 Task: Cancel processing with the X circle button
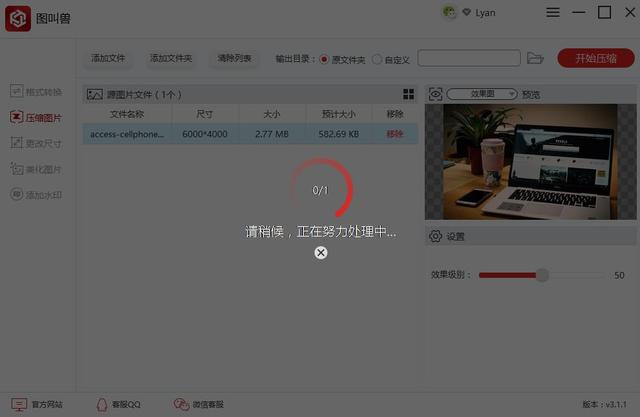coord(321,253)
